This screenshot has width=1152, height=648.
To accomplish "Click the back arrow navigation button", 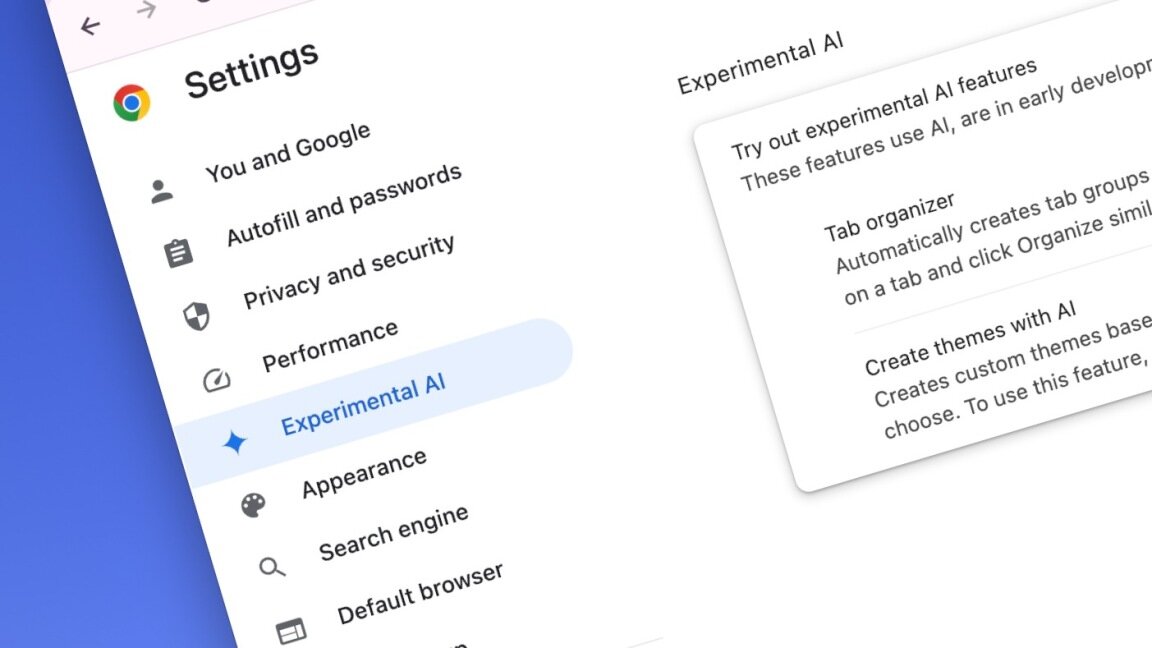I will click(90, 26).
